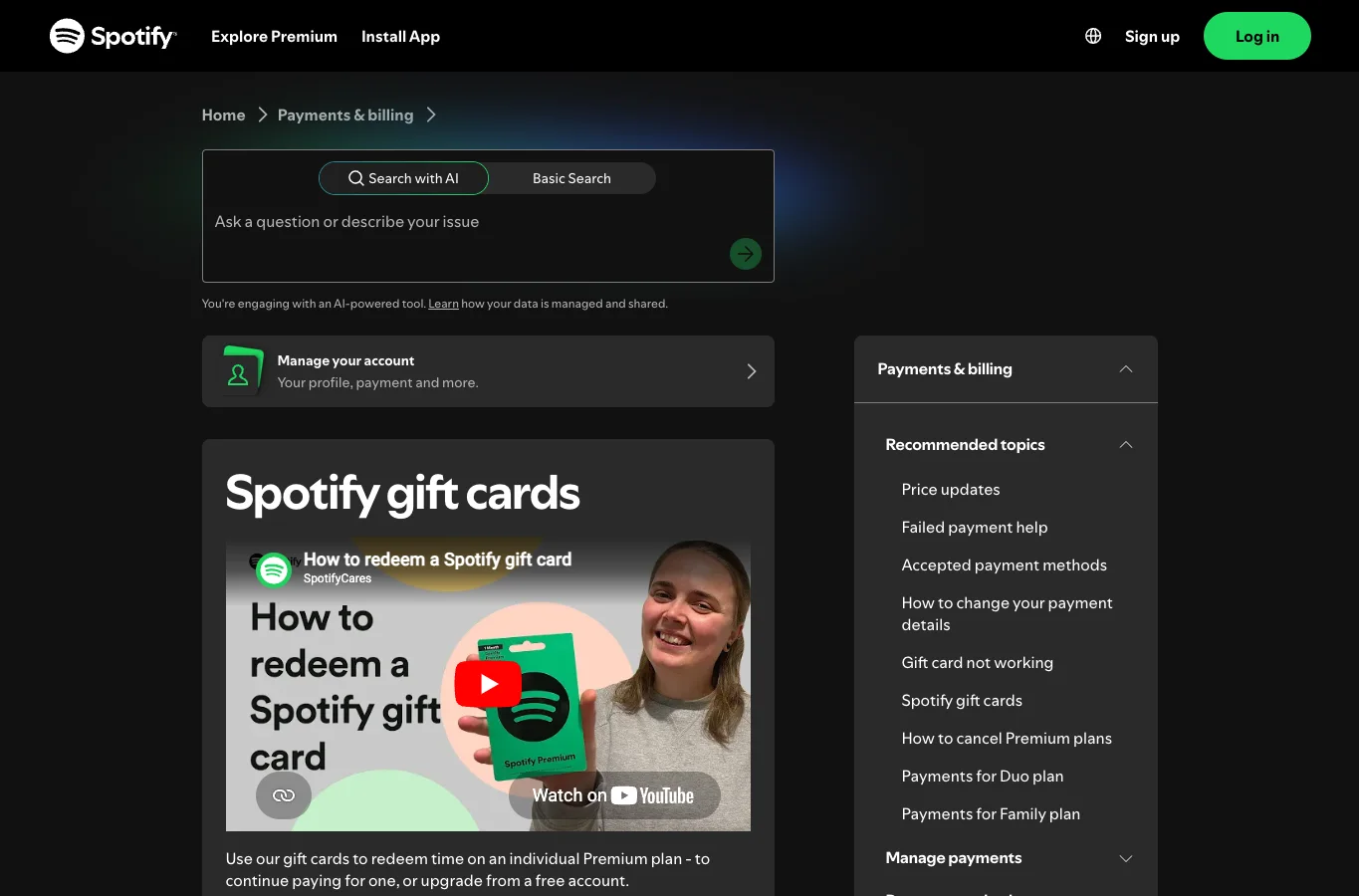Go to Home breadcrumb
Viewport: 1359px width, 896px height.
click(x=223, y=114)
